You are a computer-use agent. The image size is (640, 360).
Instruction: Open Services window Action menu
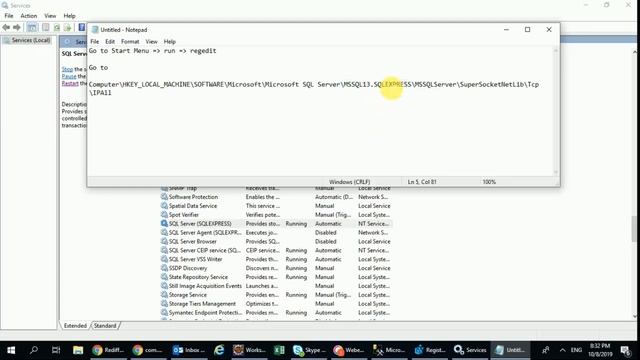pos(29,16)
